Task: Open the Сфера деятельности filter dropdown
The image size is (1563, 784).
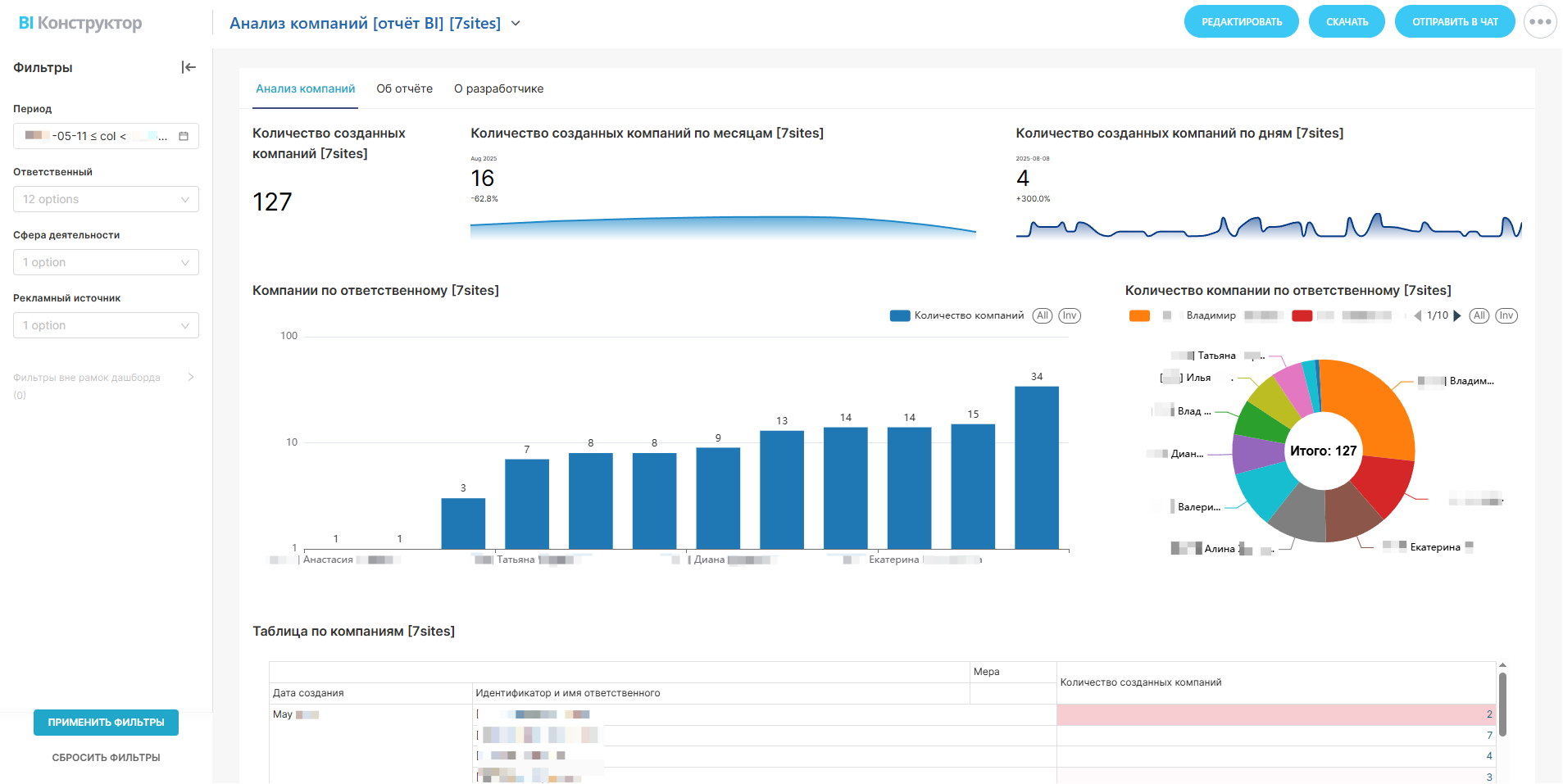Action: pos(106,262)
